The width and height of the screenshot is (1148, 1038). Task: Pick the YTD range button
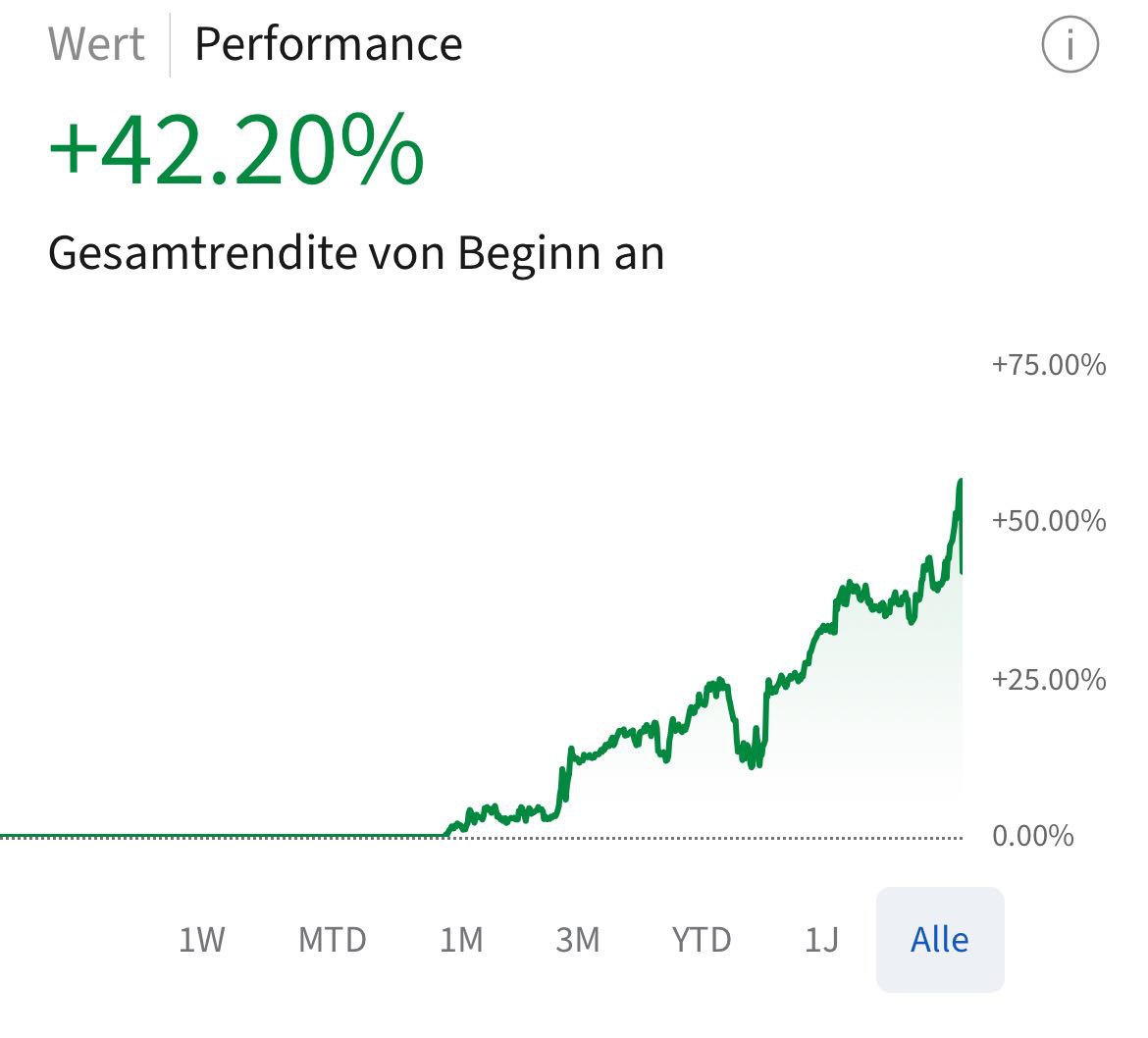click(701, 940)
